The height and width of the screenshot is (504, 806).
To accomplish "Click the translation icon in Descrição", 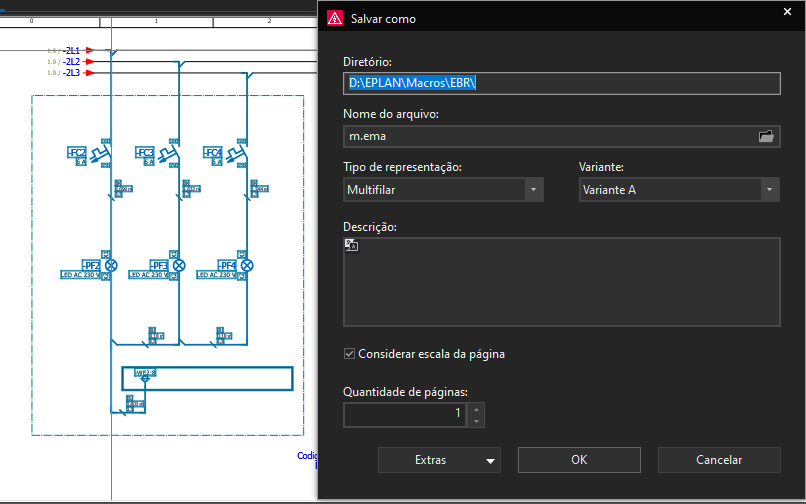I will click(351, 245).
